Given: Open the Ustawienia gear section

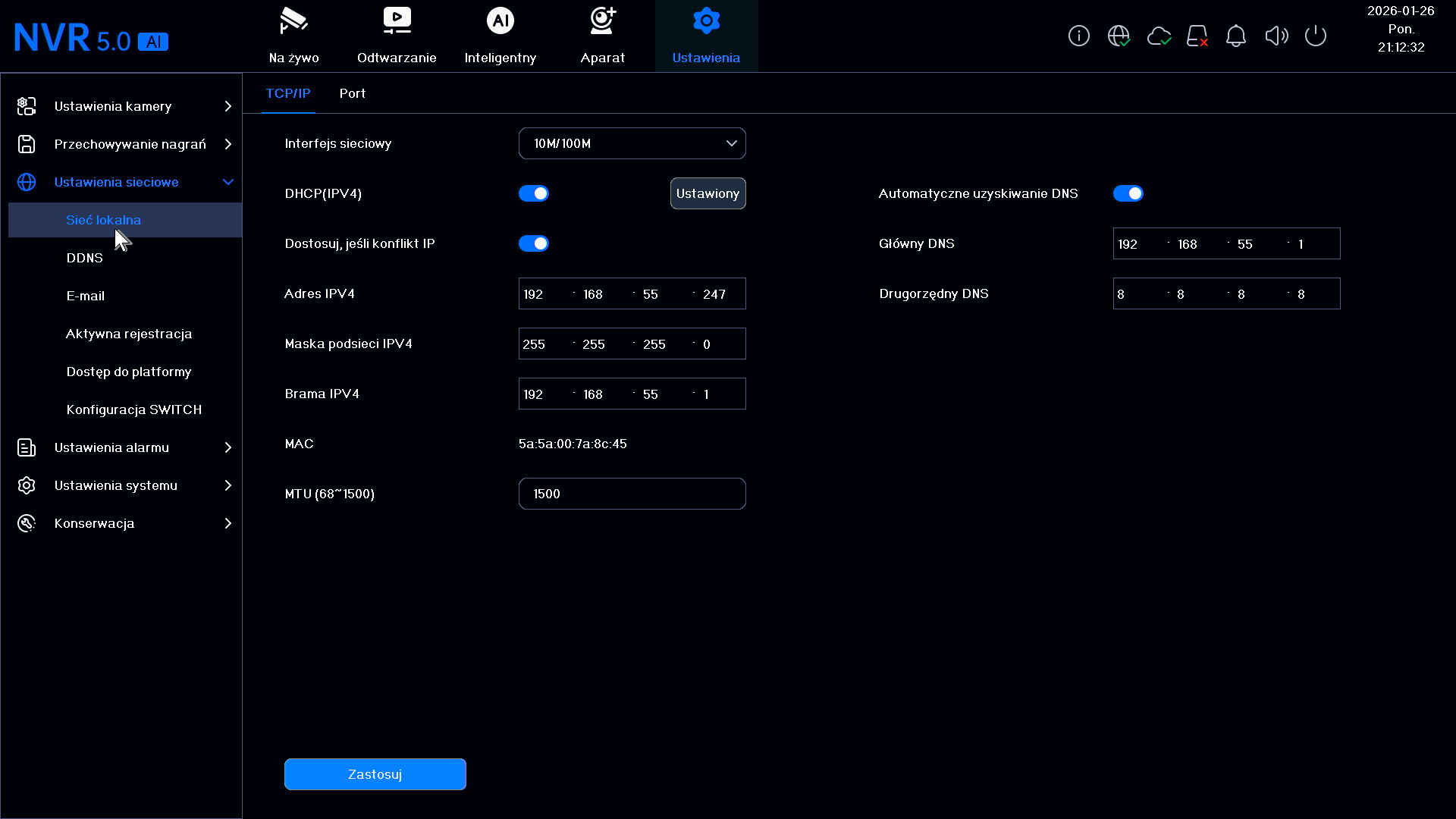Looking at the screenshot, I should pos(706,36).
